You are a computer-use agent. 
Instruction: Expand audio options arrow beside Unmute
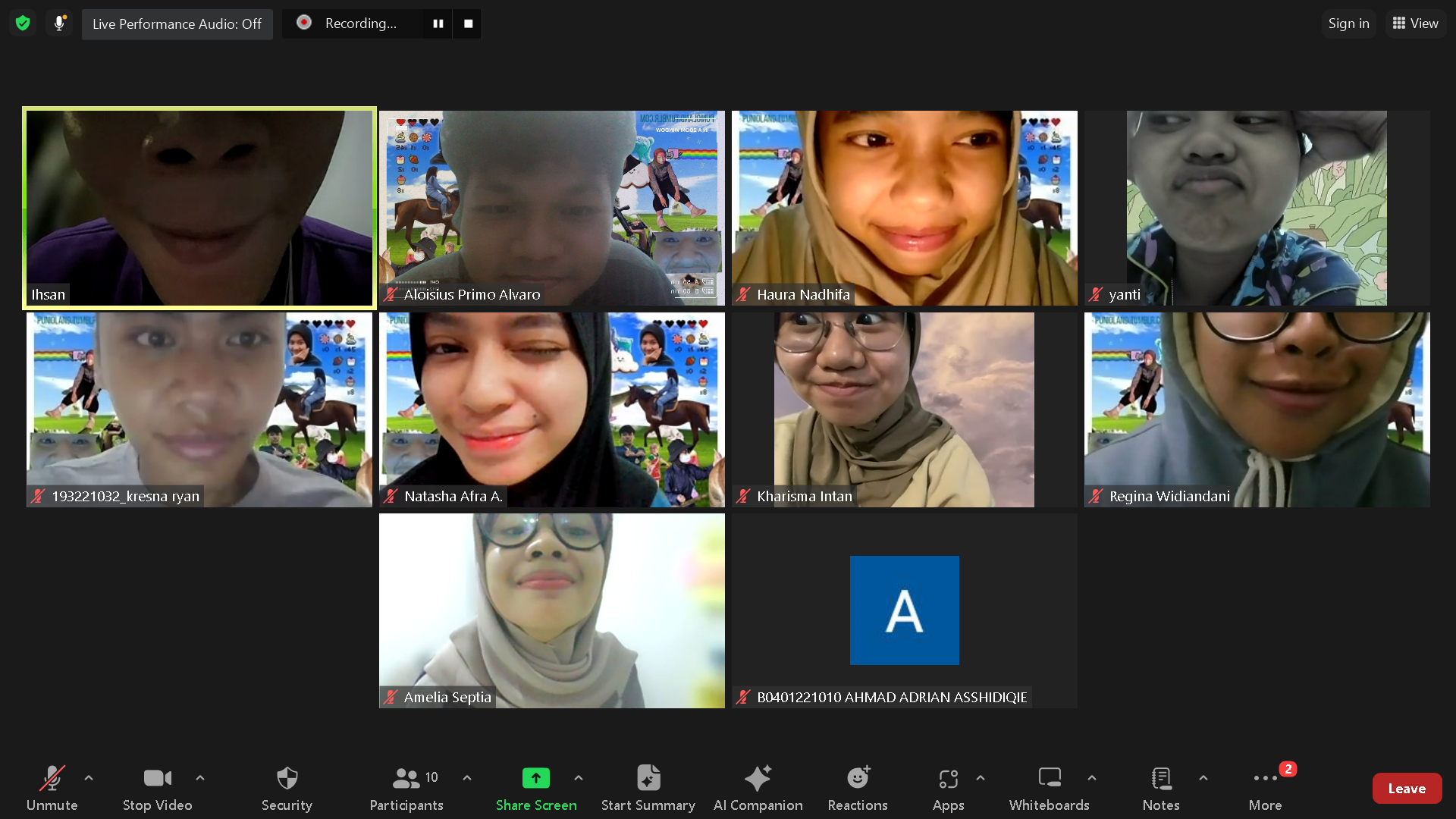[89, 778]
